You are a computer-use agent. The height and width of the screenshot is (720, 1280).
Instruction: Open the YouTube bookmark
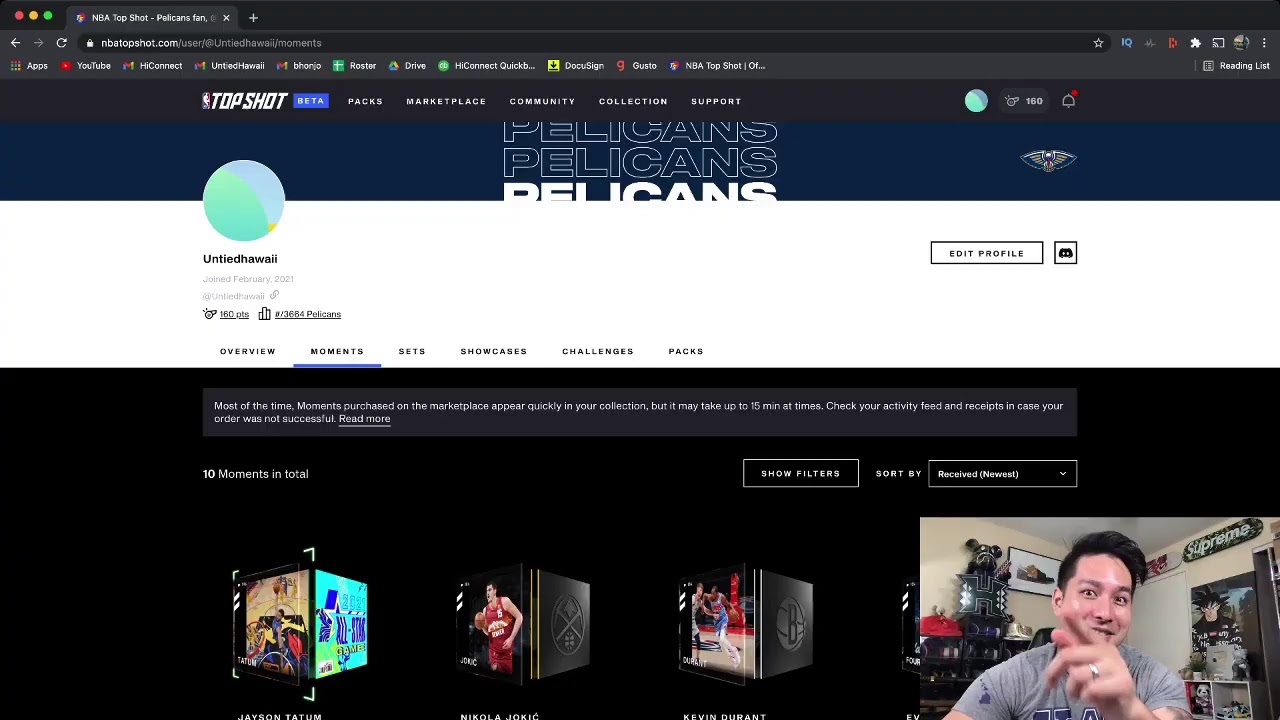pos(86,66)
